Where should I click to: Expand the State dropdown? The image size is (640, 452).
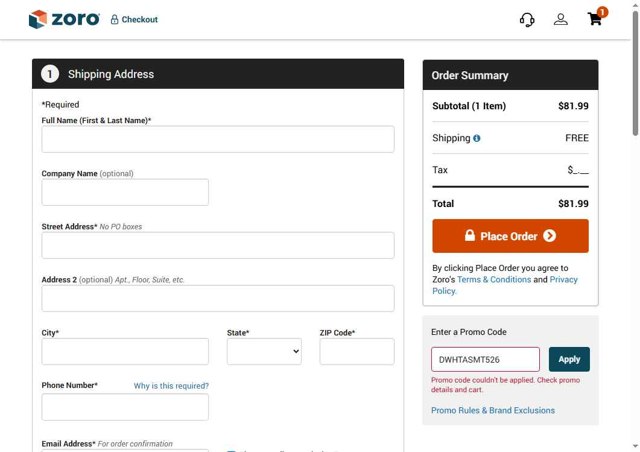click(264, 351)
